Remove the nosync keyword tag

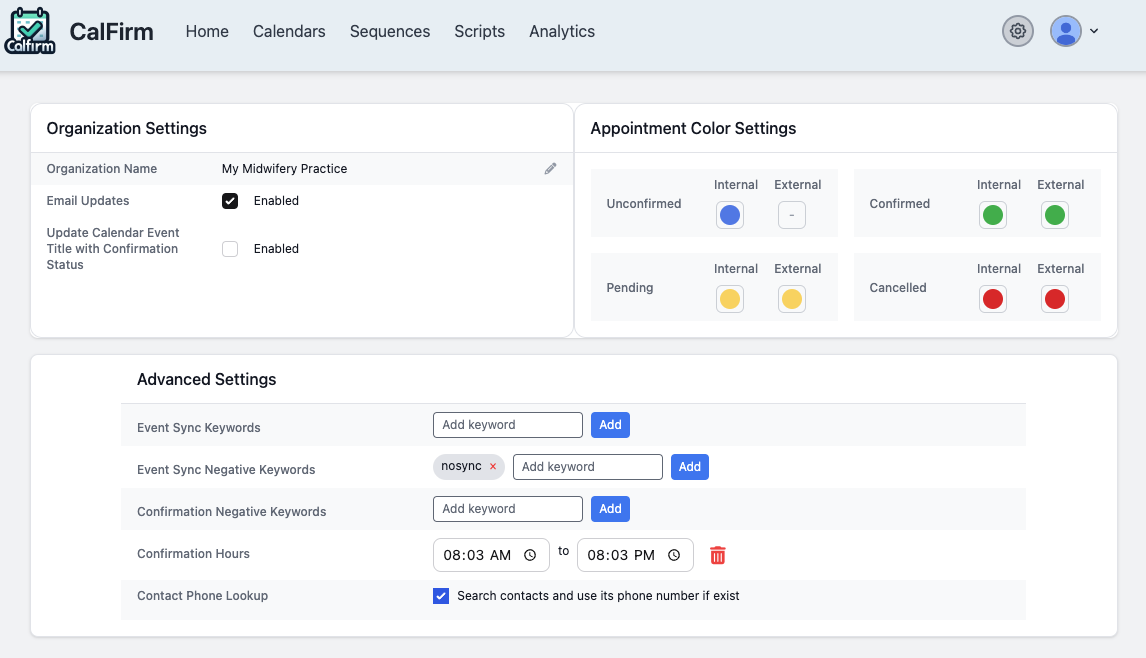(x=493, y=466)
